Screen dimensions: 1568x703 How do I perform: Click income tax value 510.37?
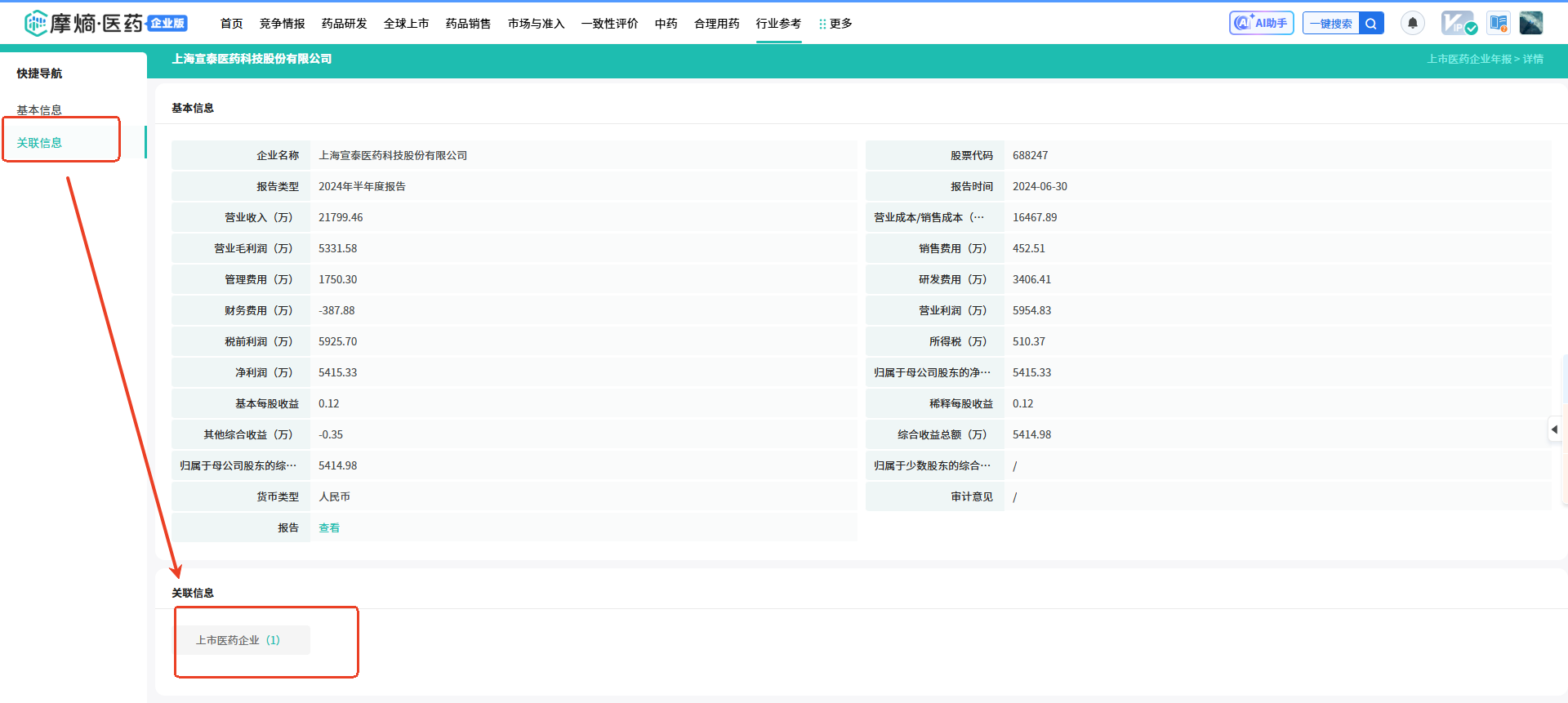[1029, 341]
